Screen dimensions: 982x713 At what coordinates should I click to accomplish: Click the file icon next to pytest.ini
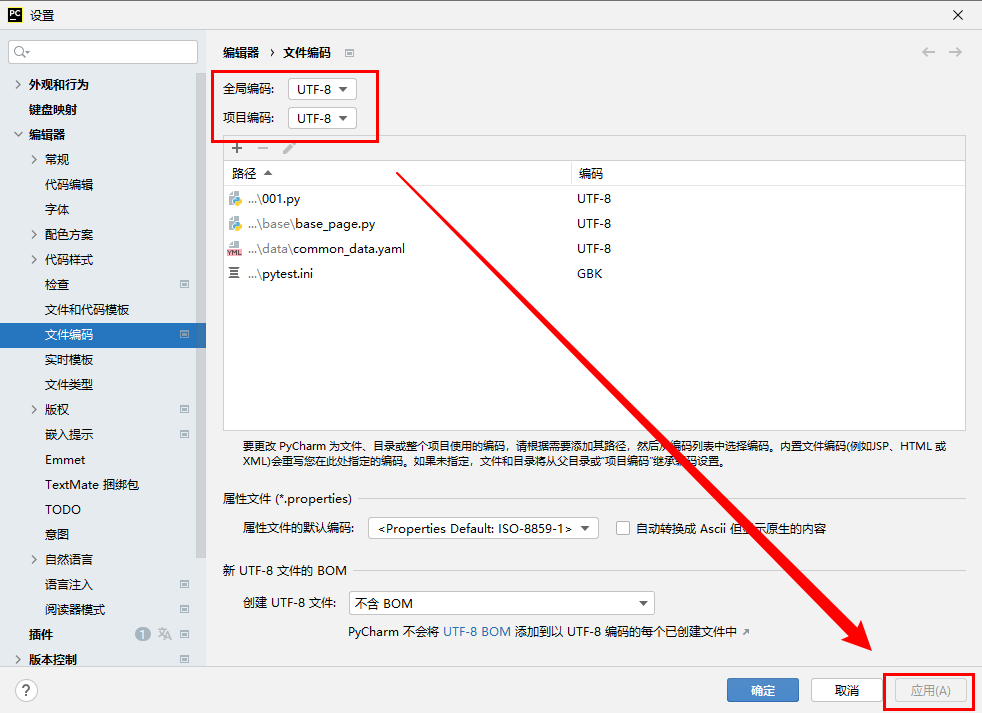pyautogui.click(x=233, y=273)
